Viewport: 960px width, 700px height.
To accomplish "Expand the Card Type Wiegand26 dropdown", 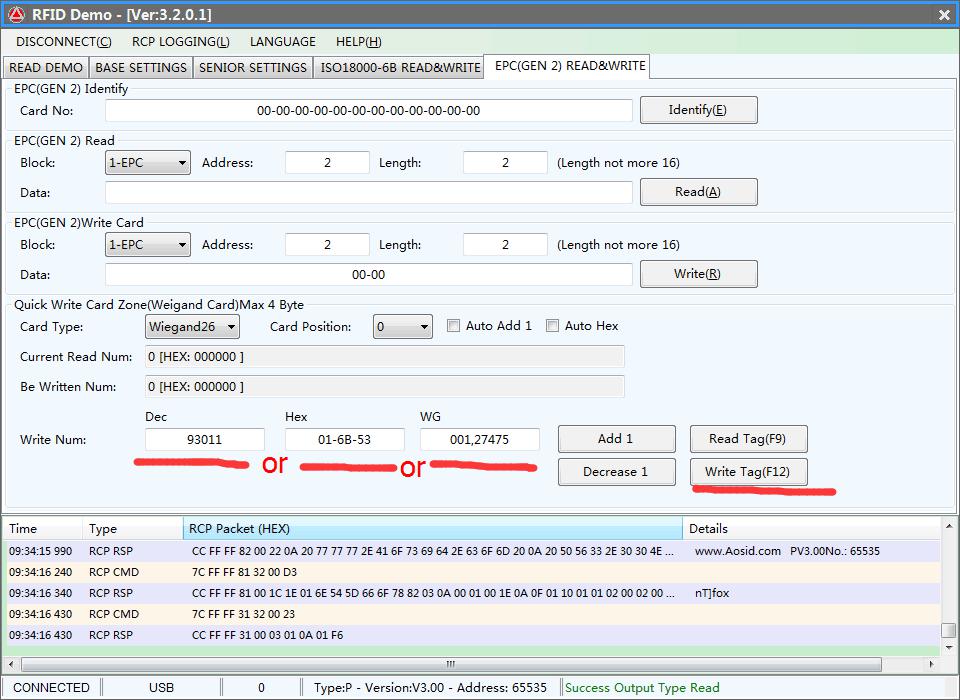I will [x=192, y=327].
